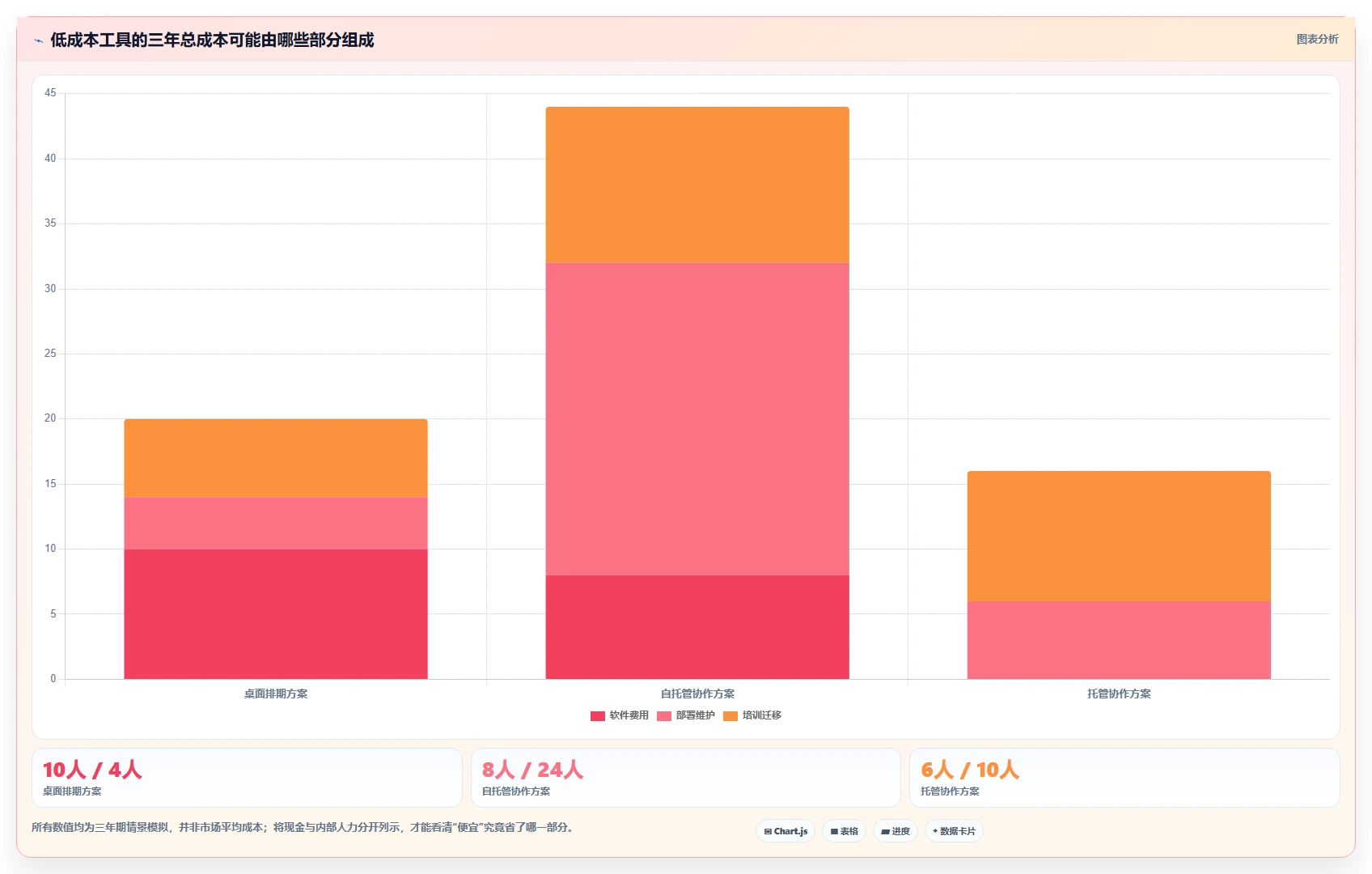Click the orange training segment of 托管协作方案
This screenshot has width=1372, height=874.
(1119, 536)
